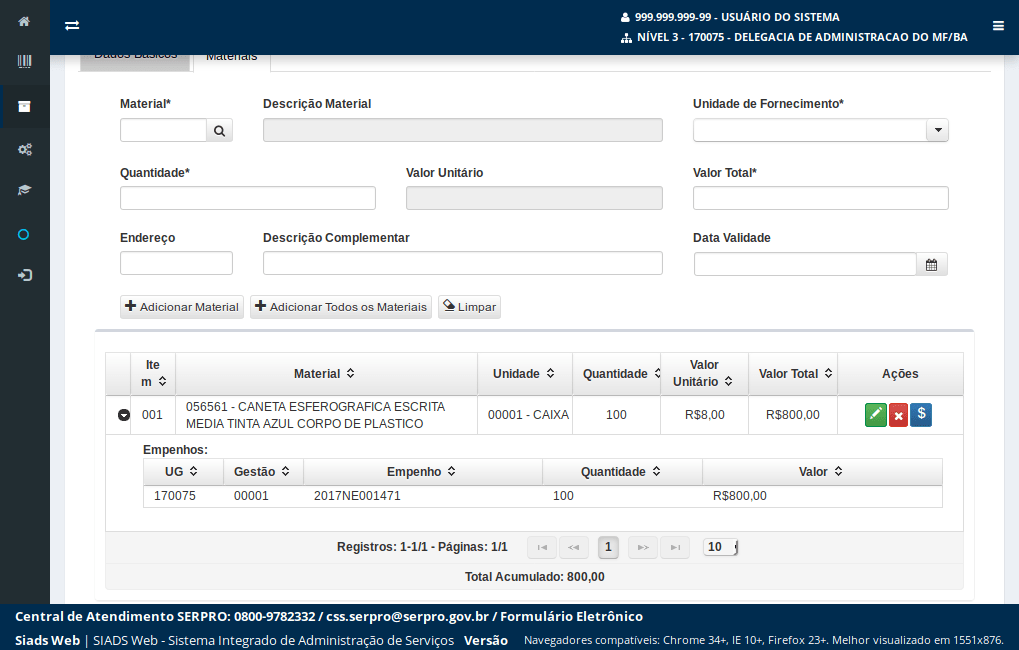Click the Material search magnifier button
The width and height of the screenshot is (1019, 650).
(x=220, y=131)
